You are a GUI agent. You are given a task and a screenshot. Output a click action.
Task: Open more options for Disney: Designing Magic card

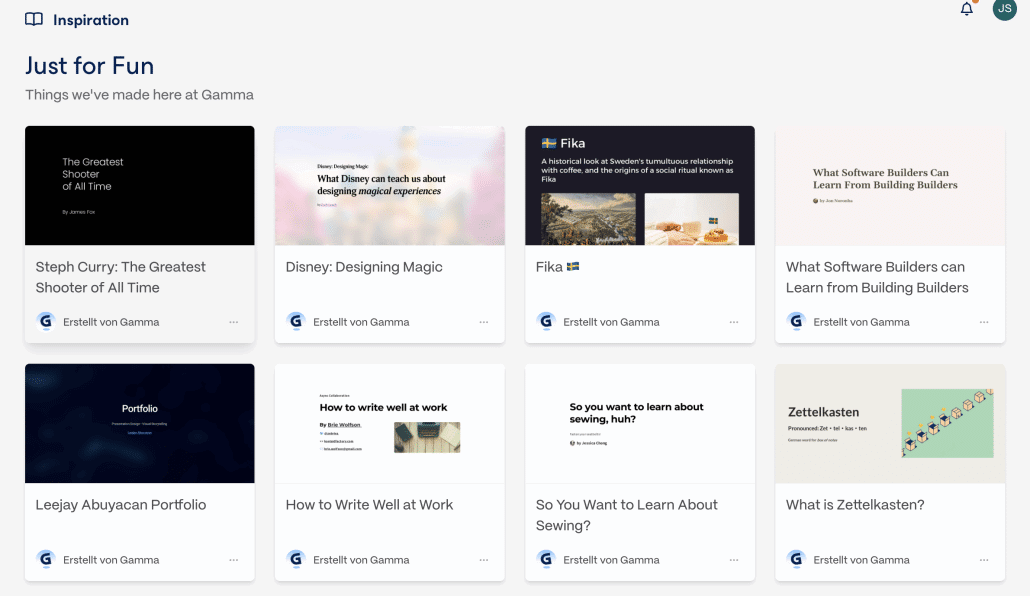coord(484,322)
